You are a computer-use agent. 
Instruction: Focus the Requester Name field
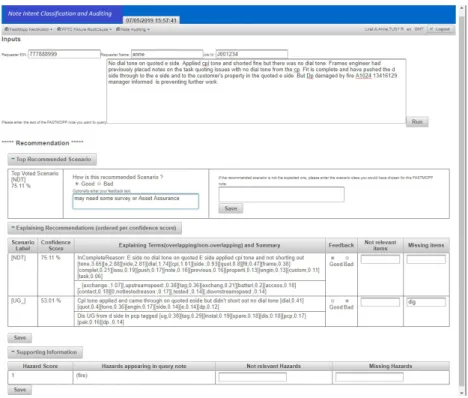167,54
